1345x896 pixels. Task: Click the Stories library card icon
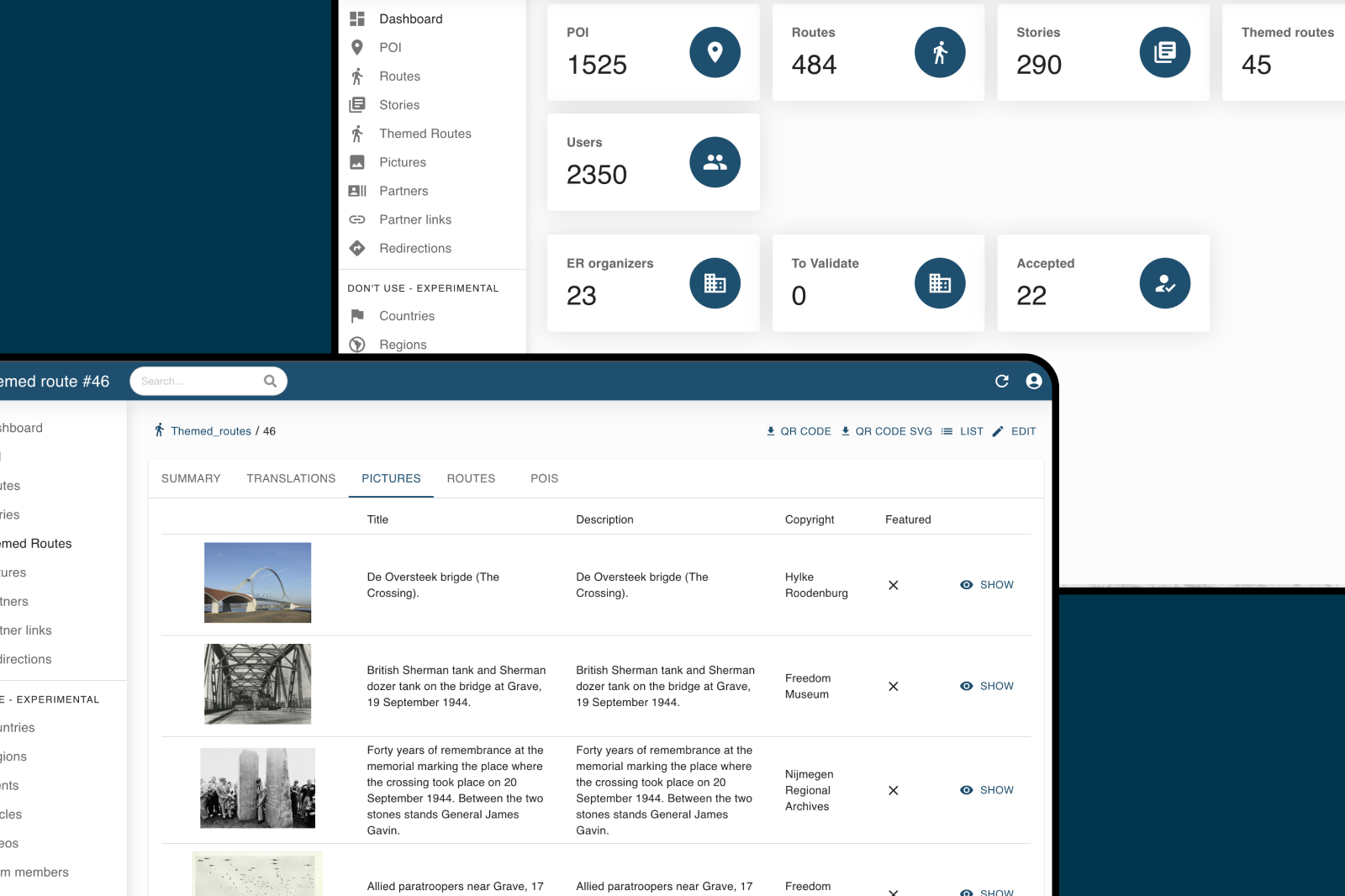[1164, 52]
